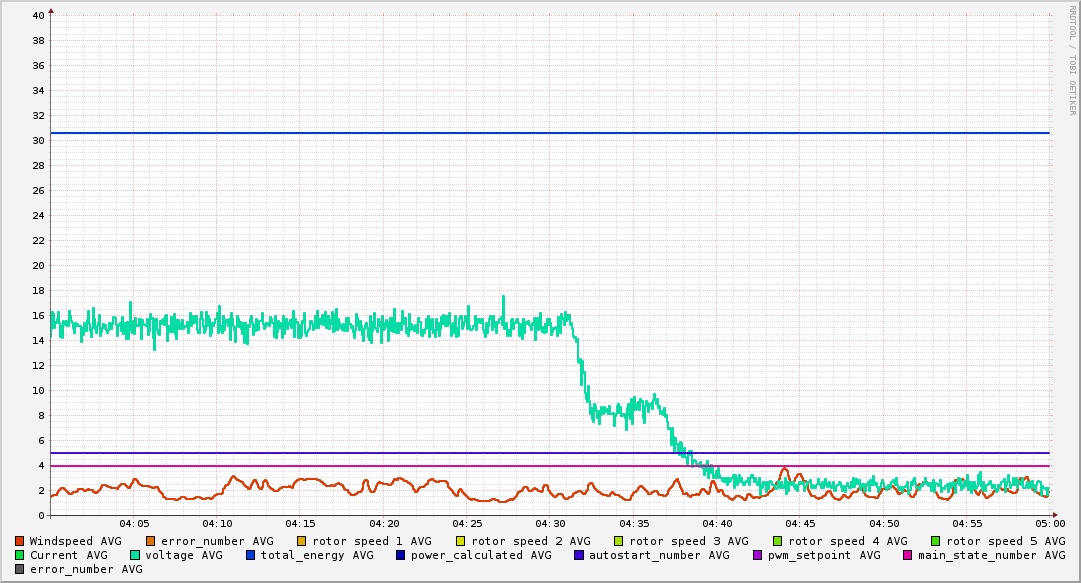Click the orange error_number AVG legend swatch
The height and width of the screenshot is (583, 1081).
tap(150, 541)
